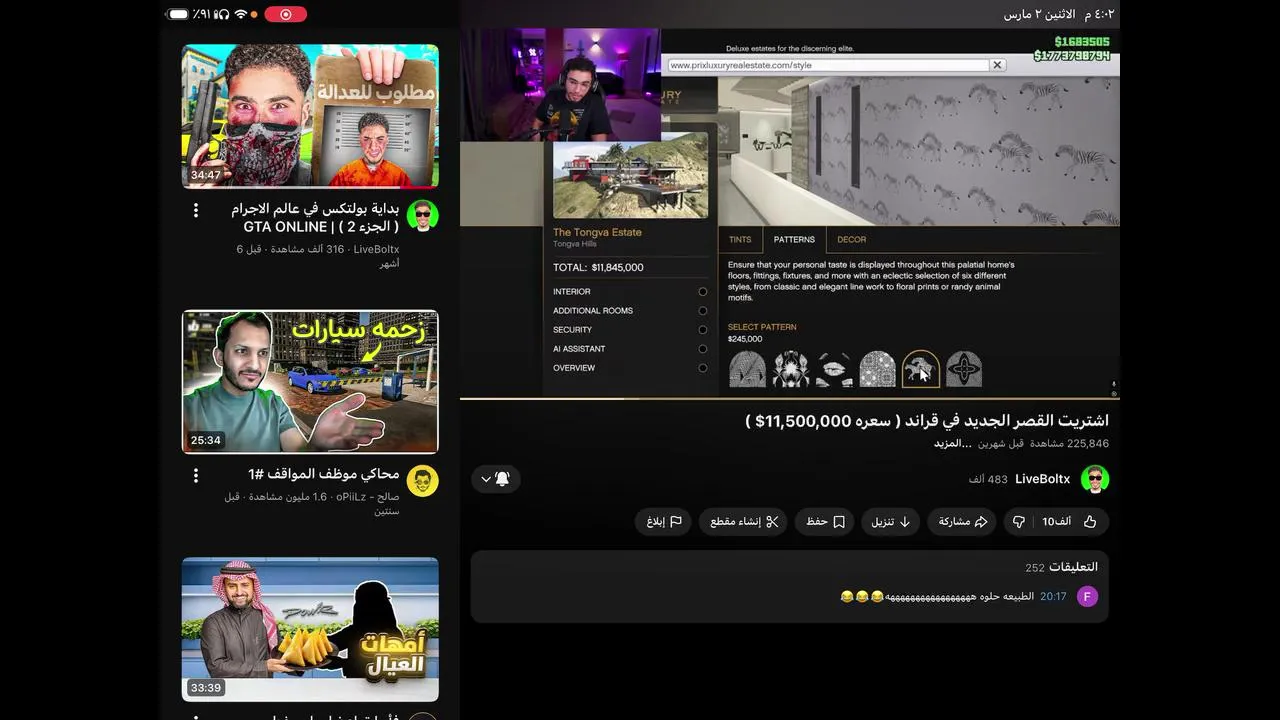This screenshot has width=1280, height=720.
Task: Tap the تنزيل download button
Action: pos(891,522)
